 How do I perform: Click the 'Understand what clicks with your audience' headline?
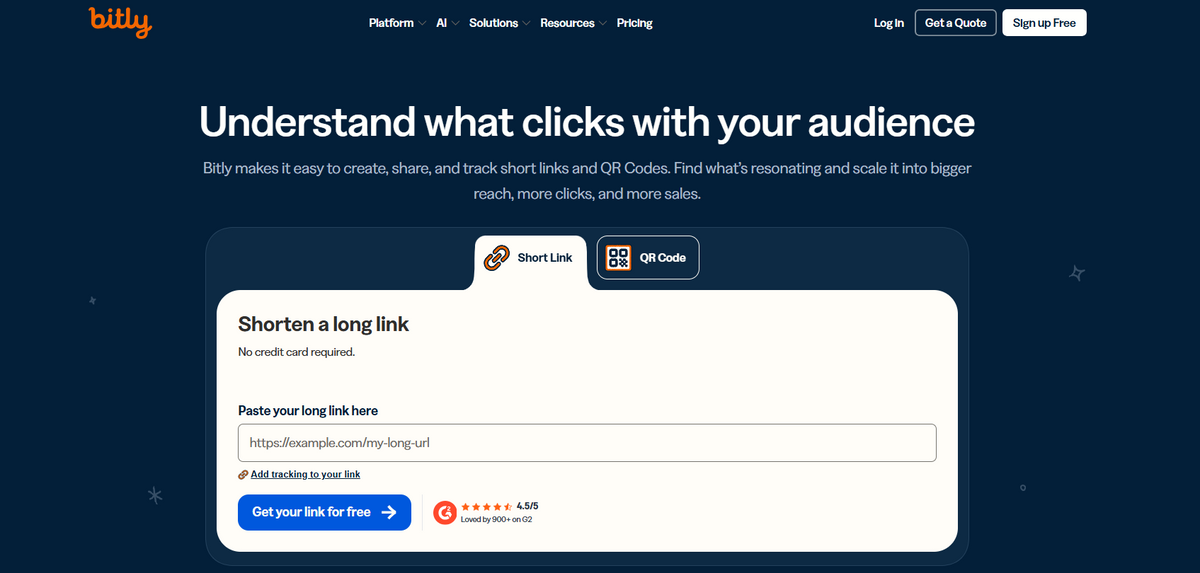(x=587, y=122)
